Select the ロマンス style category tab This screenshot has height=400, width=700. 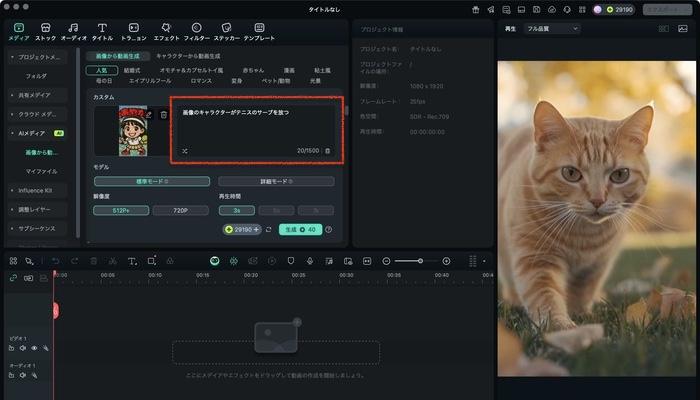click(x=201, y=80)
